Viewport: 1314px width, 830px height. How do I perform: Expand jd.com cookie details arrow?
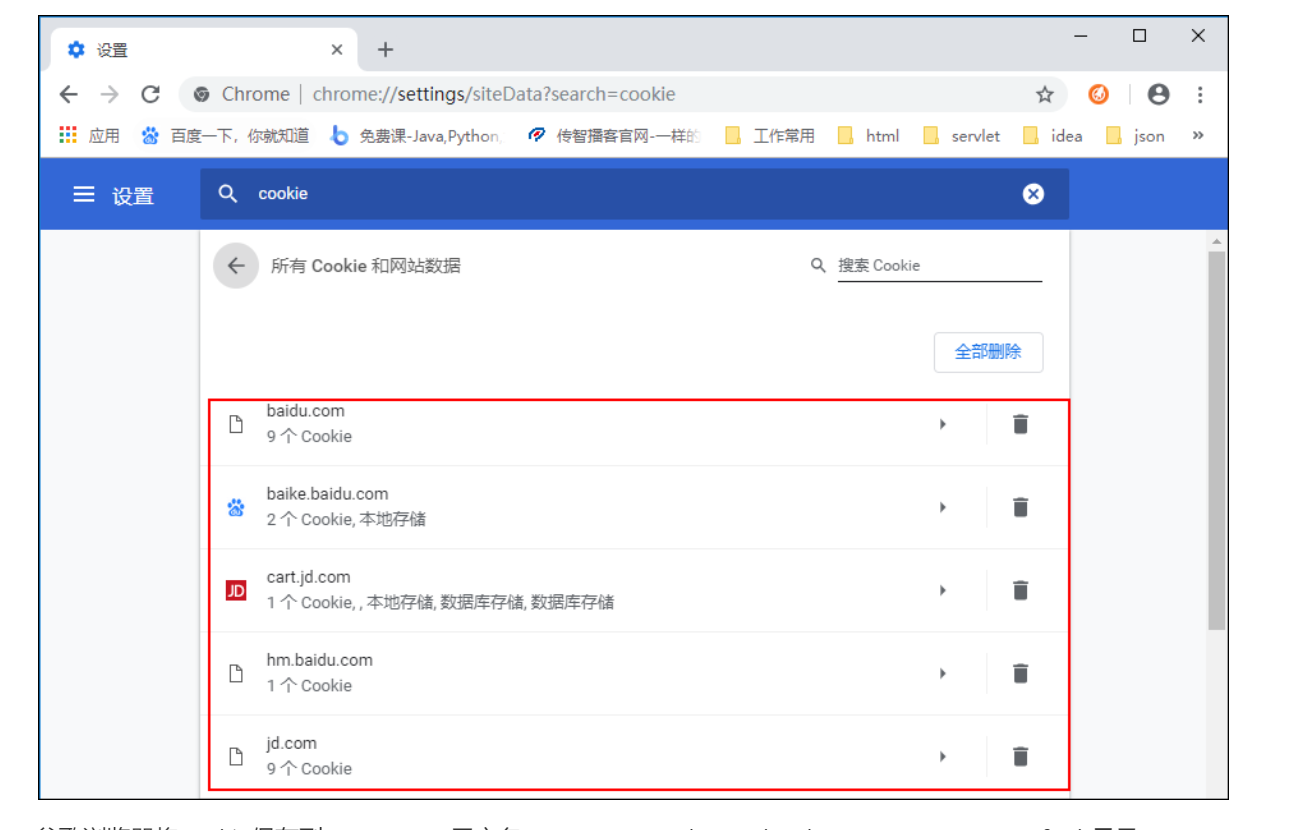(x=942, y=756)
